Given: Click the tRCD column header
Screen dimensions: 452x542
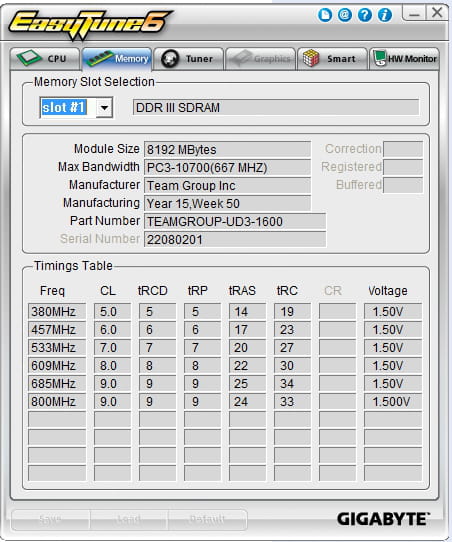Looking at the screenshot, I should coord(152,290).
